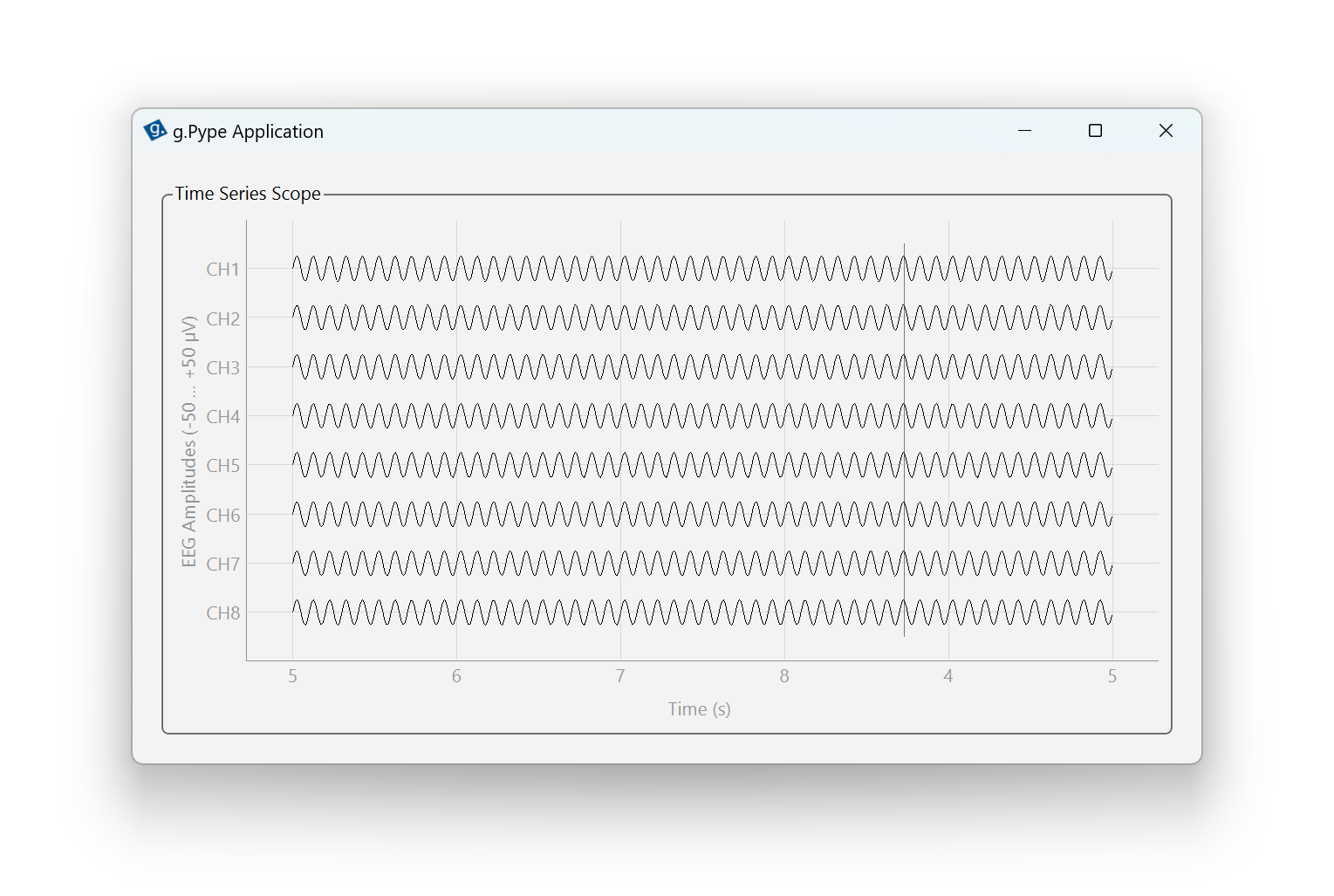Click the 6 second tick on time axis
The height and width of the screenshot is (896, 1334).
456,676
